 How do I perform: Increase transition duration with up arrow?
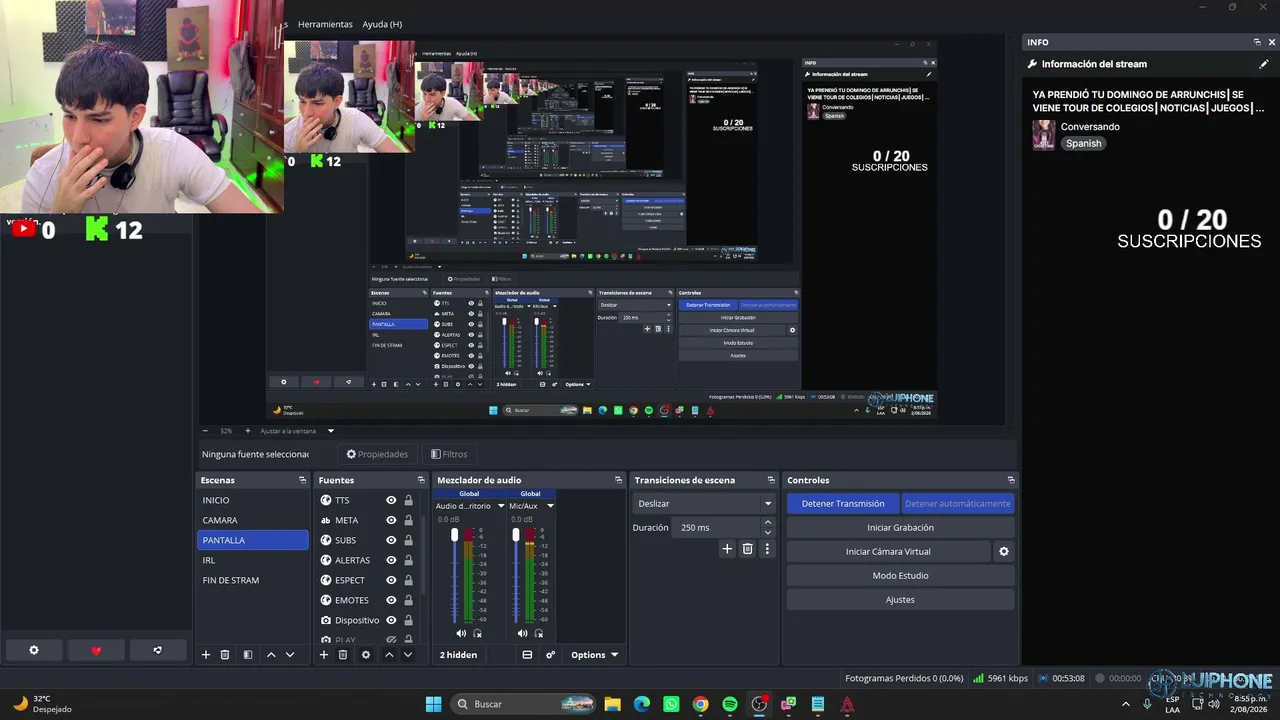click(x=768, y=522)
